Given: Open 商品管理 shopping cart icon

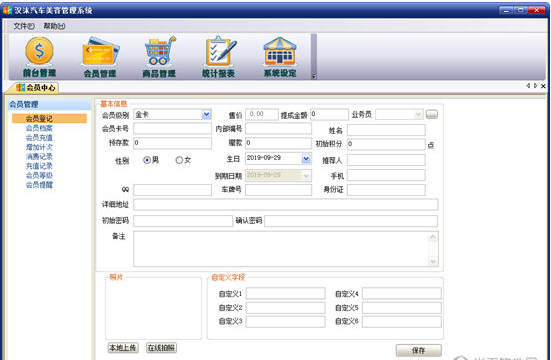Looking at the screenshot, I should 160,51.
